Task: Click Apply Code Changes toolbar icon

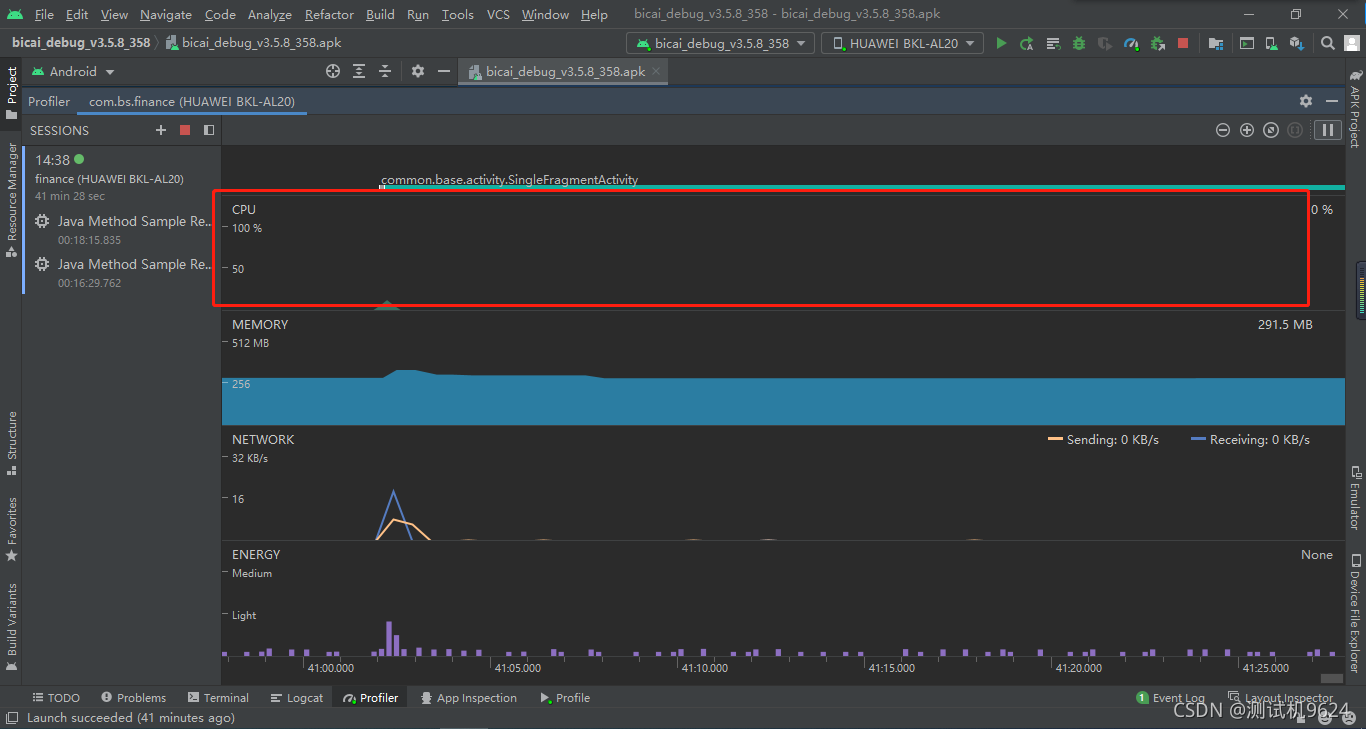Action: click(x=1053, y=43)
